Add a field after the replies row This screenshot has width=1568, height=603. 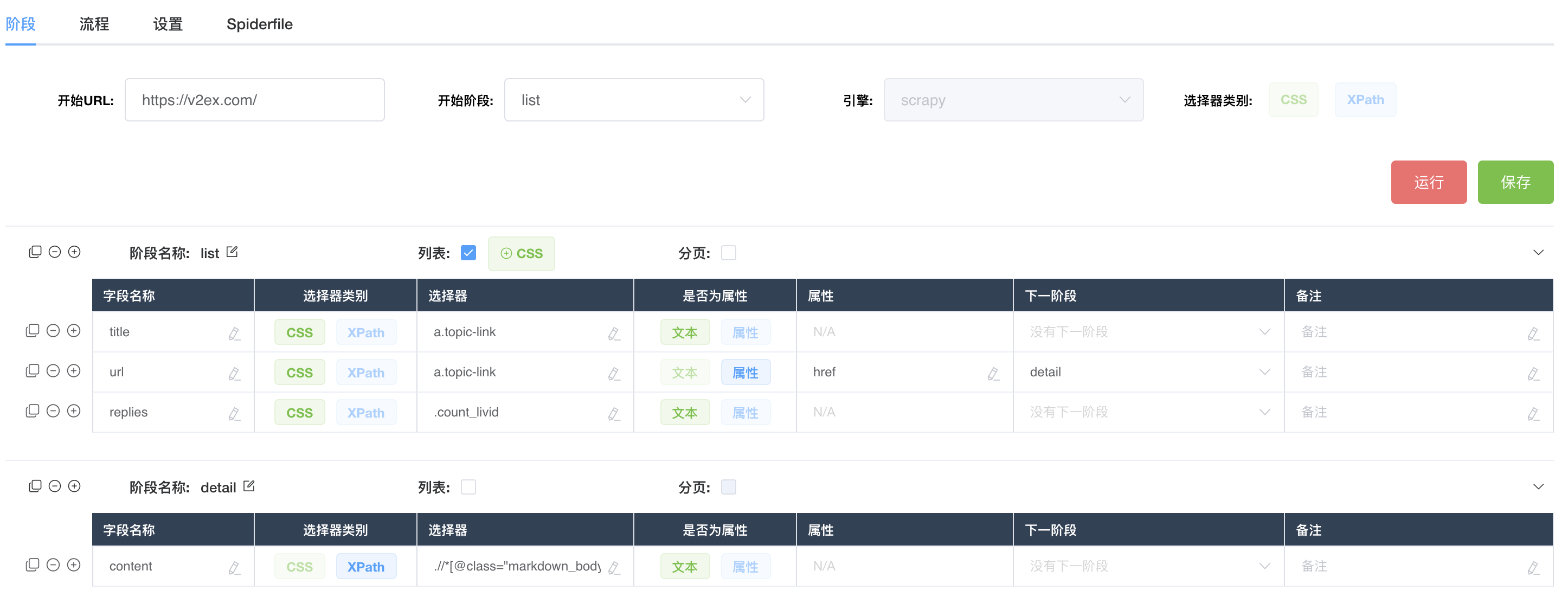pos(74,411)
